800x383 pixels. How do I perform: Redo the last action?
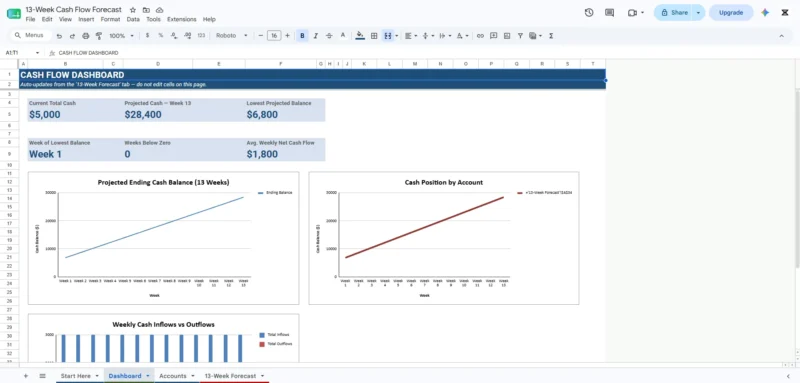(72, 36)
